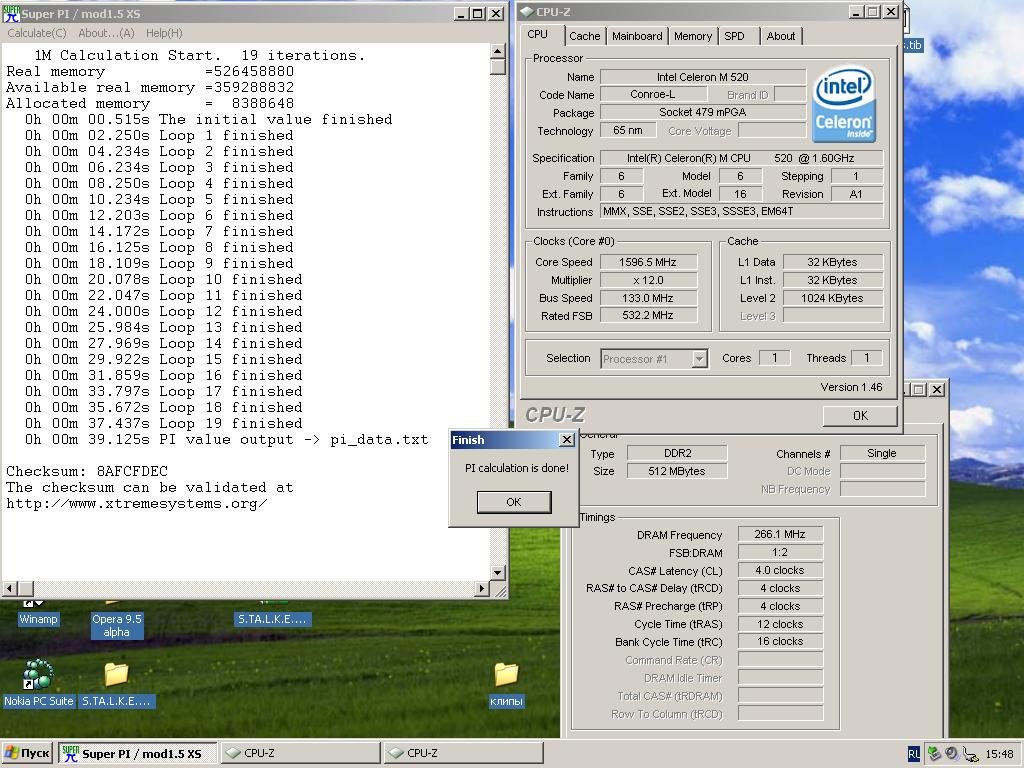The image size is (1024, 768).
Task: Click the Multiplier value x 12.0
Action: click(x=648, y=280)
